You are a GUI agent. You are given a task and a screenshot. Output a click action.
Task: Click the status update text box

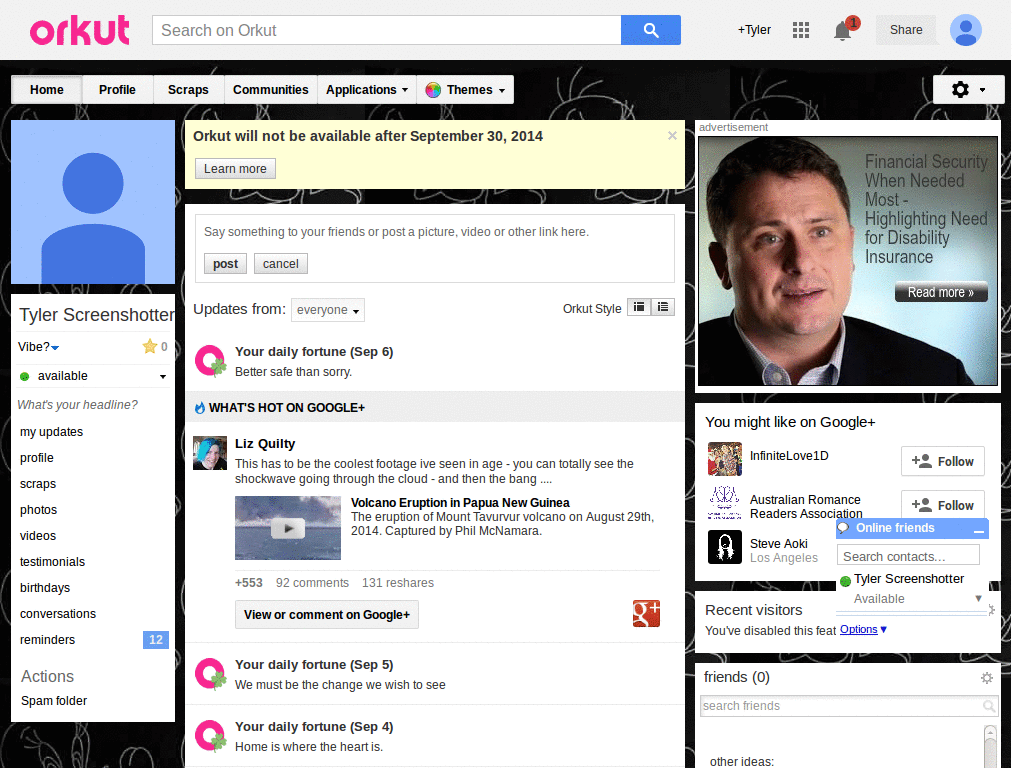coord(434,232)
